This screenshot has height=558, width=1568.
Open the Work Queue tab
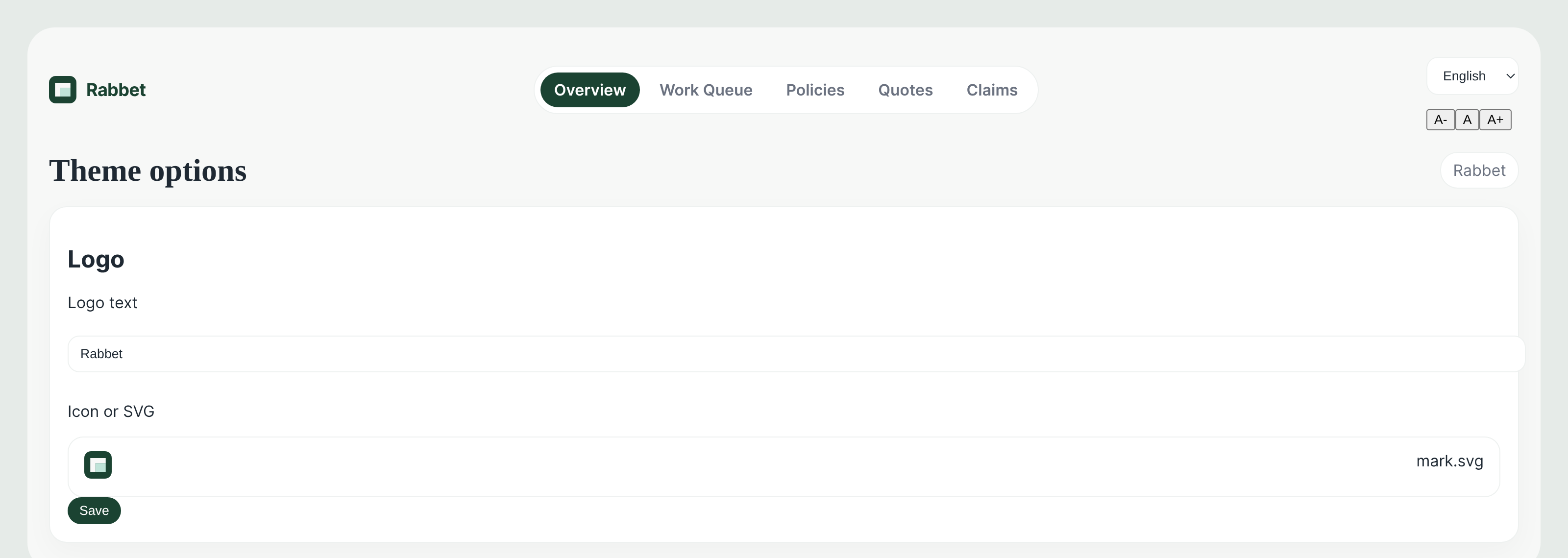pyautogui.click(x=706, y=90)
